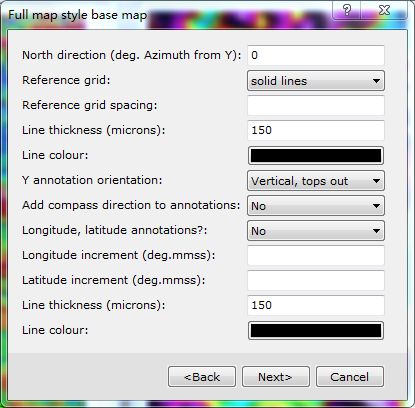Open Add compass direction dropdown
Image resolution: width=415 pixels, height=408 pixels.
point(316,206)
